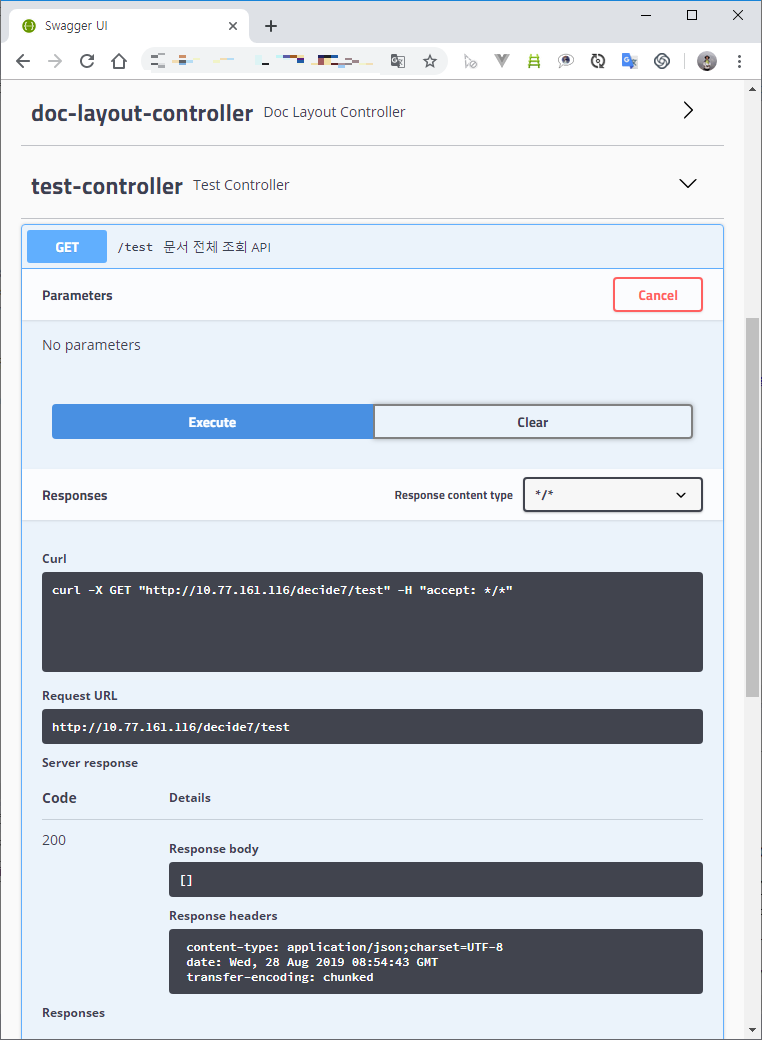The width and height of the screenshot is (762, 1040).
Task: Click the curl command text box
Action: [x=372, y=622]
